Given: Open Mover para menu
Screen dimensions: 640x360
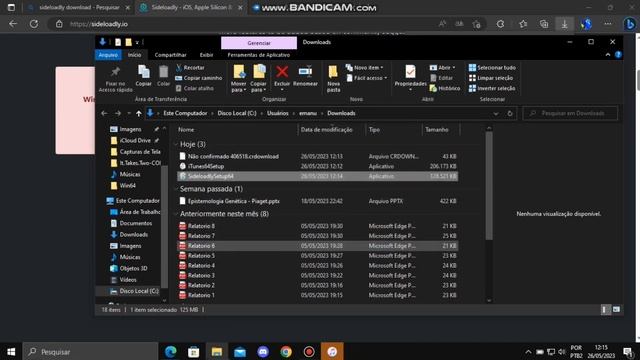Looking at the screenshot, I should (239, 78).
